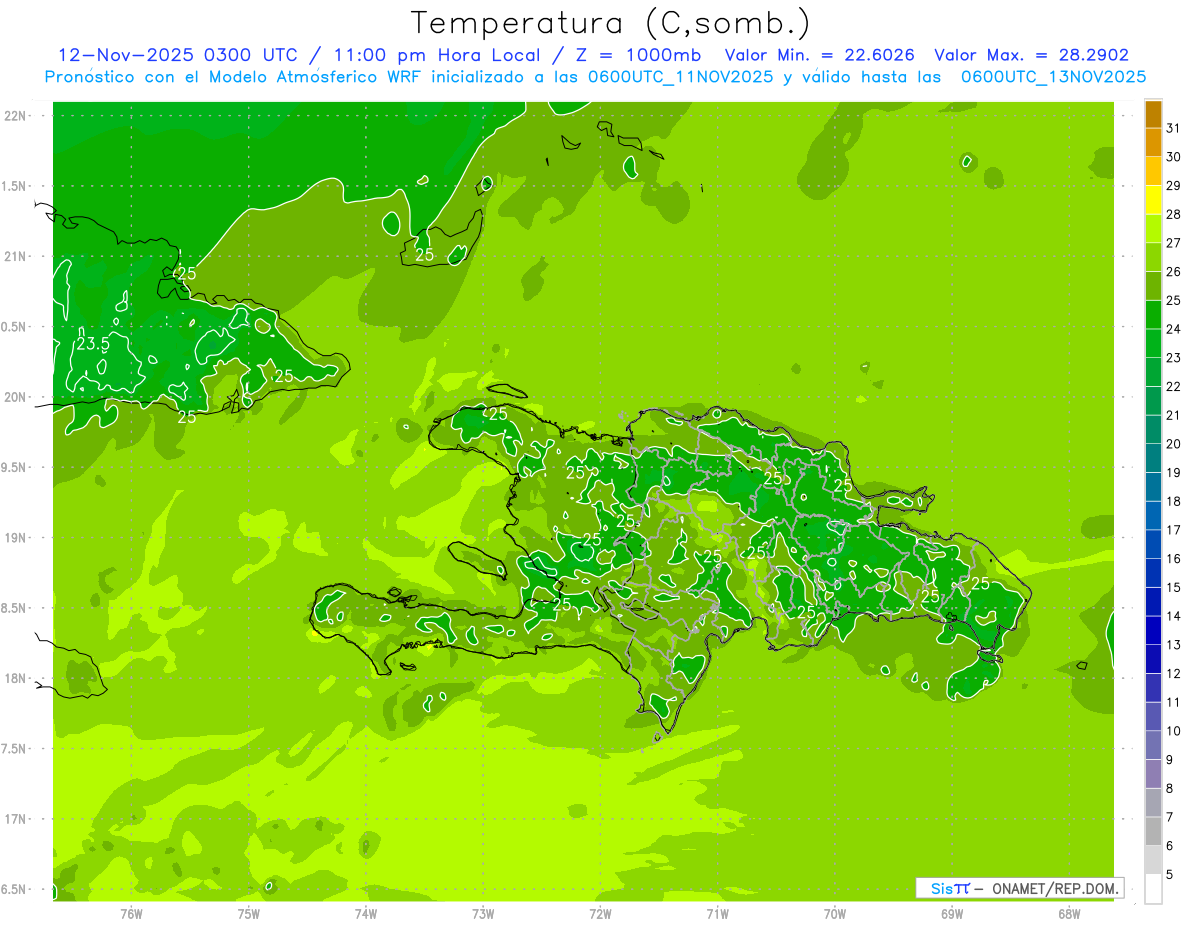
Task: Click the '69W' longitude axis label
Action: pos(952,913)
